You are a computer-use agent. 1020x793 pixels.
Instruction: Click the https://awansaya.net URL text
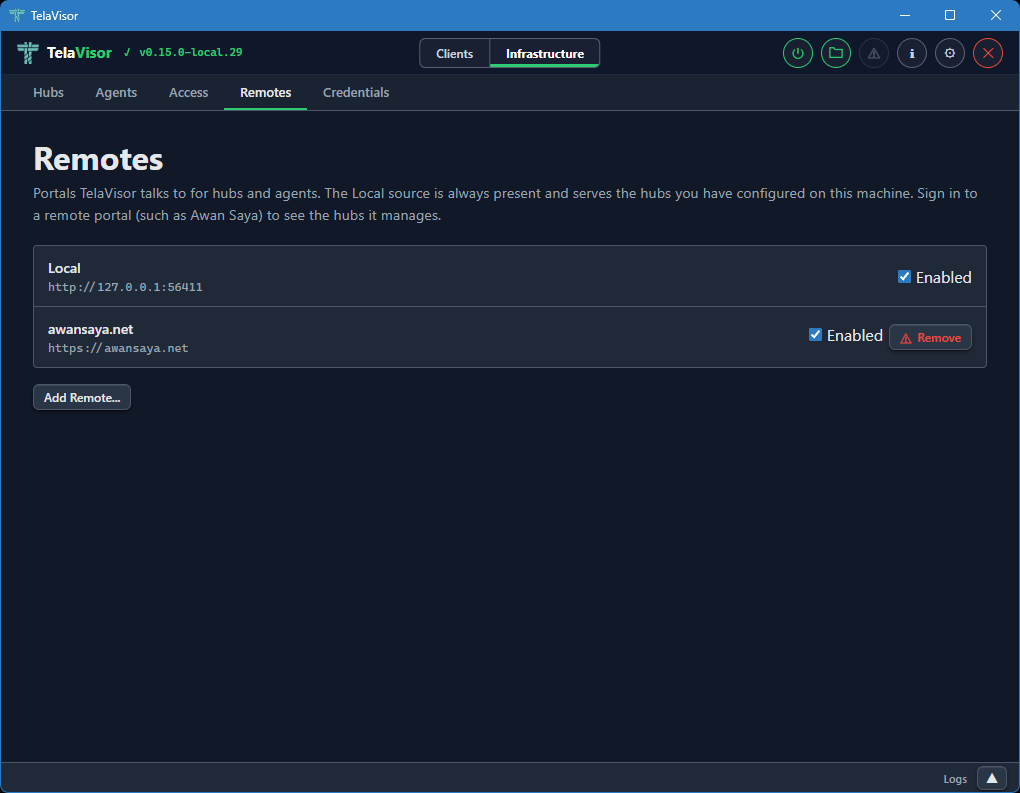click(118, 348)
